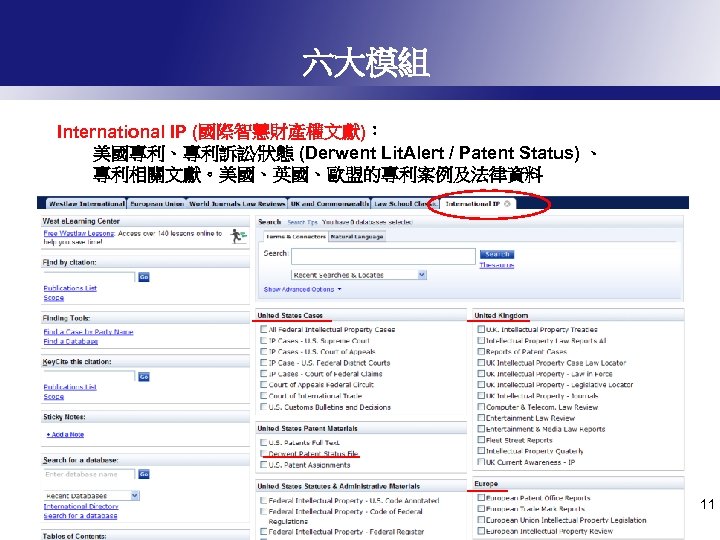Check Fleet Street Reports
This screenshot has height=540, width=720.
coord(481,440)
